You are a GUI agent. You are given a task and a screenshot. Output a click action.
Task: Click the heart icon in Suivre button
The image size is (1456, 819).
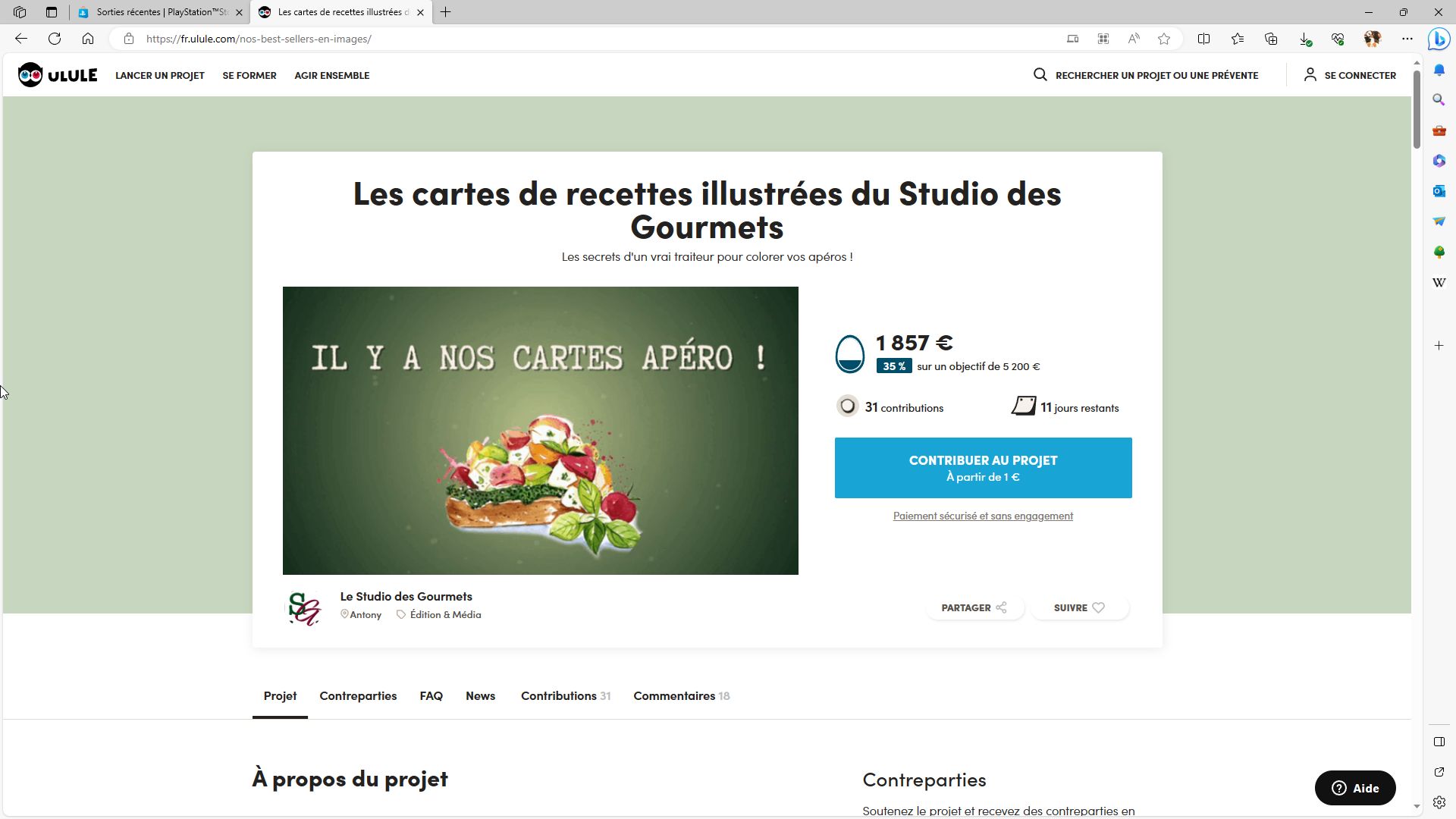pyautogui.click(x=1098, y=607)
